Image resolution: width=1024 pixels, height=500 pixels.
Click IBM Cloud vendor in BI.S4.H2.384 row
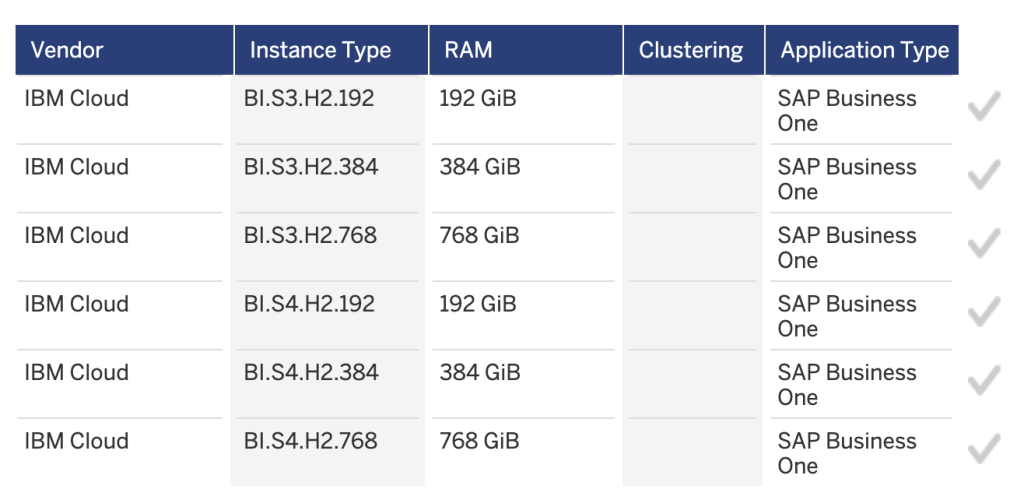(76, 373)
